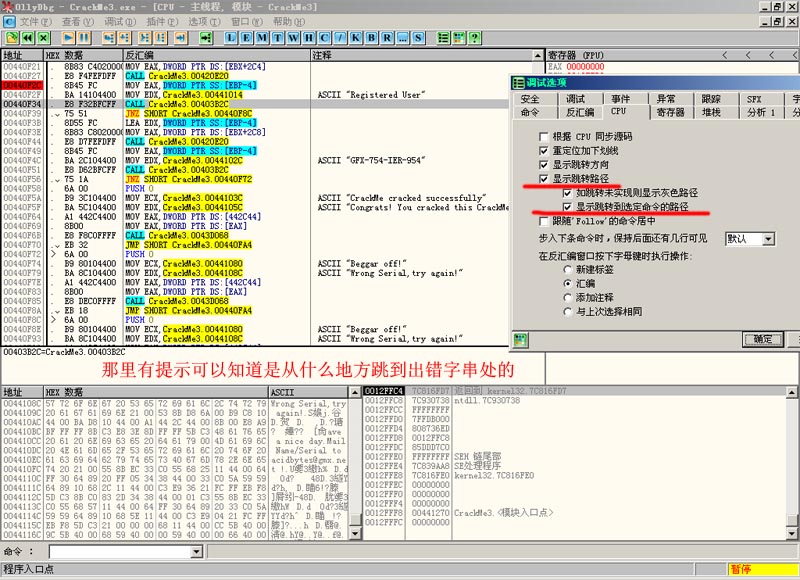Show CPU window with toolbar C icon
The image size is (800, 580).
tap(324, 38)
